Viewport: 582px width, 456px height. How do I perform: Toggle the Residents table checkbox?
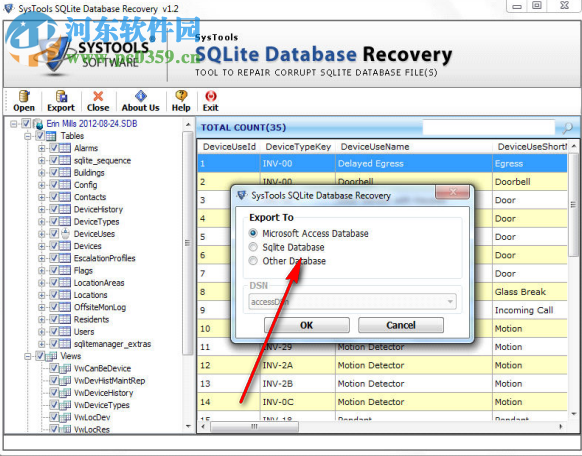54,319
